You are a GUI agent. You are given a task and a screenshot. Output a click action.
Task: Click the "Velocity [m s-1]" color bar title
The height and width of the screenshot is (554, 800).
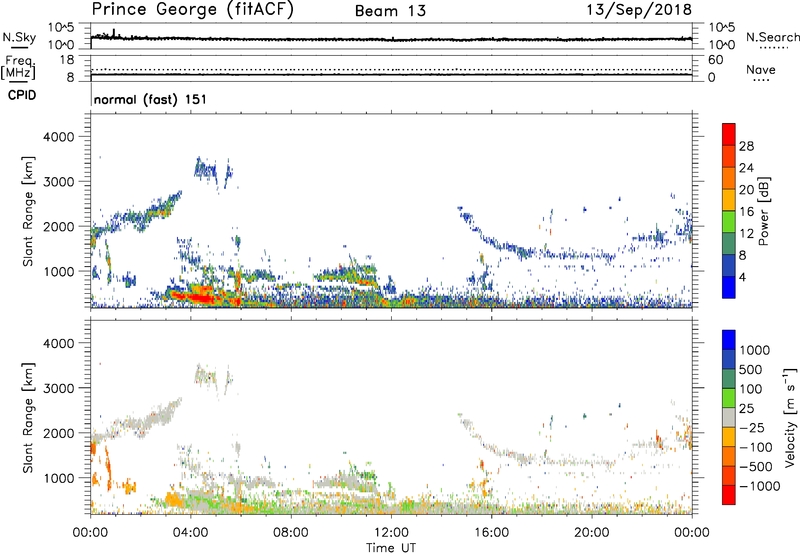coord(790,417)
